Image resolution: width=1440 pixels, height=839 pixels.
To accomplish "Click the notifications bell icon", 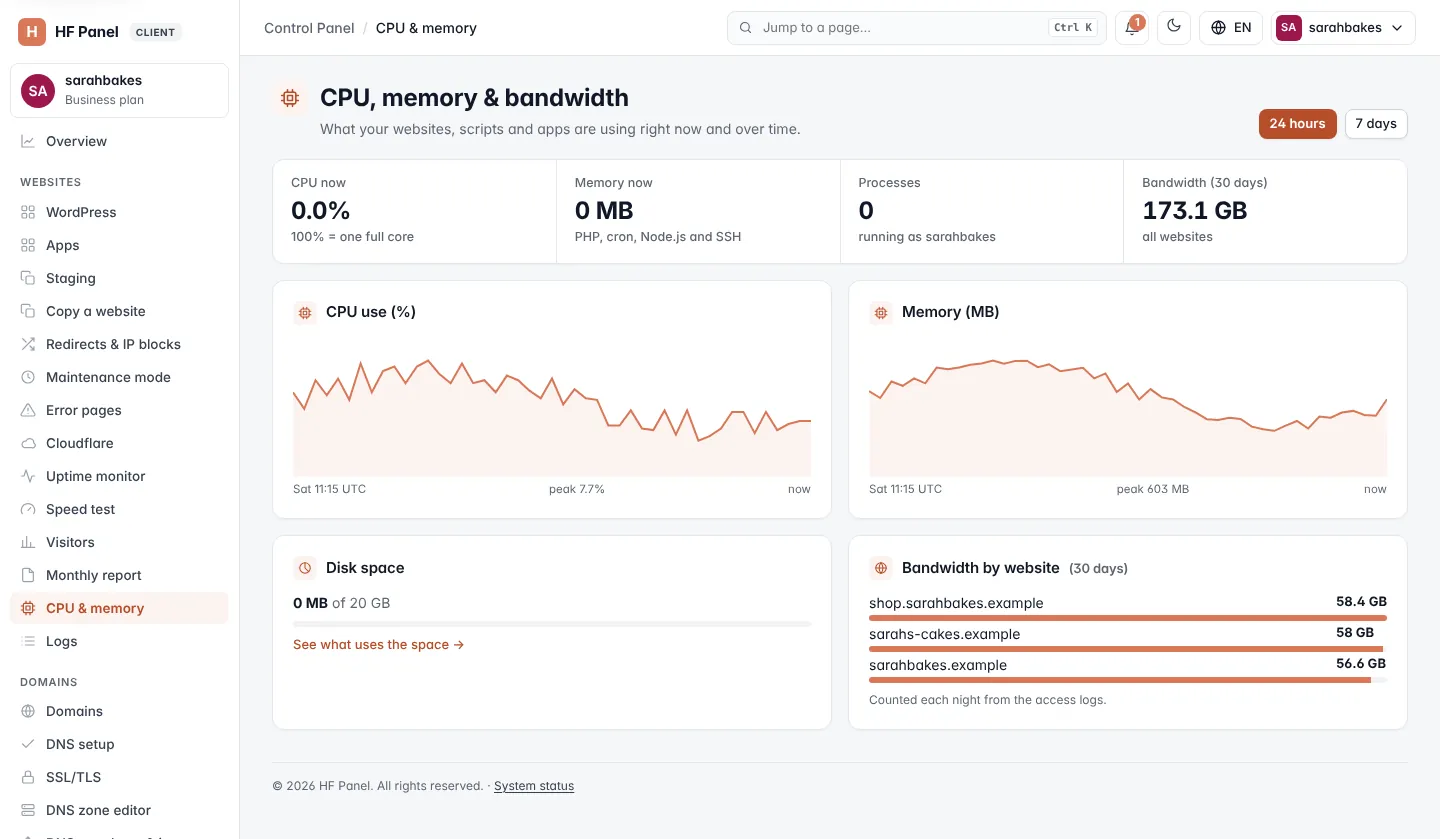I will 1132,28.
